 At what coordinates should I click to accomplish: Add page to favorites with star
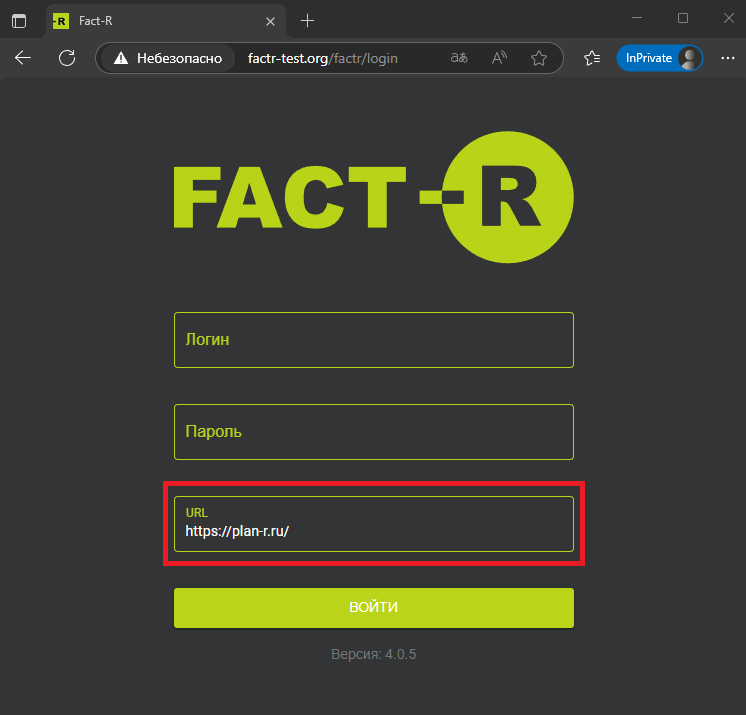pyautogui.click(x=539, y=58)
